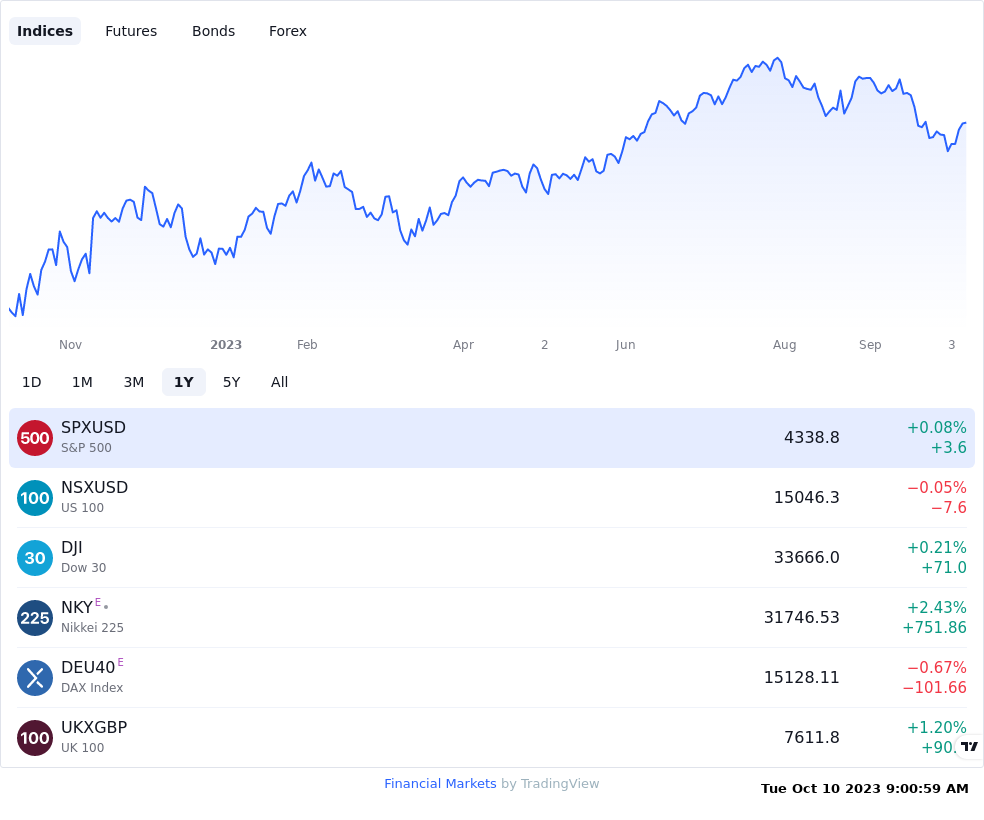The height and width of the screenshot is (820, 984).
Task: Click the Jun label on the chart axis
Action: [625, 345]
